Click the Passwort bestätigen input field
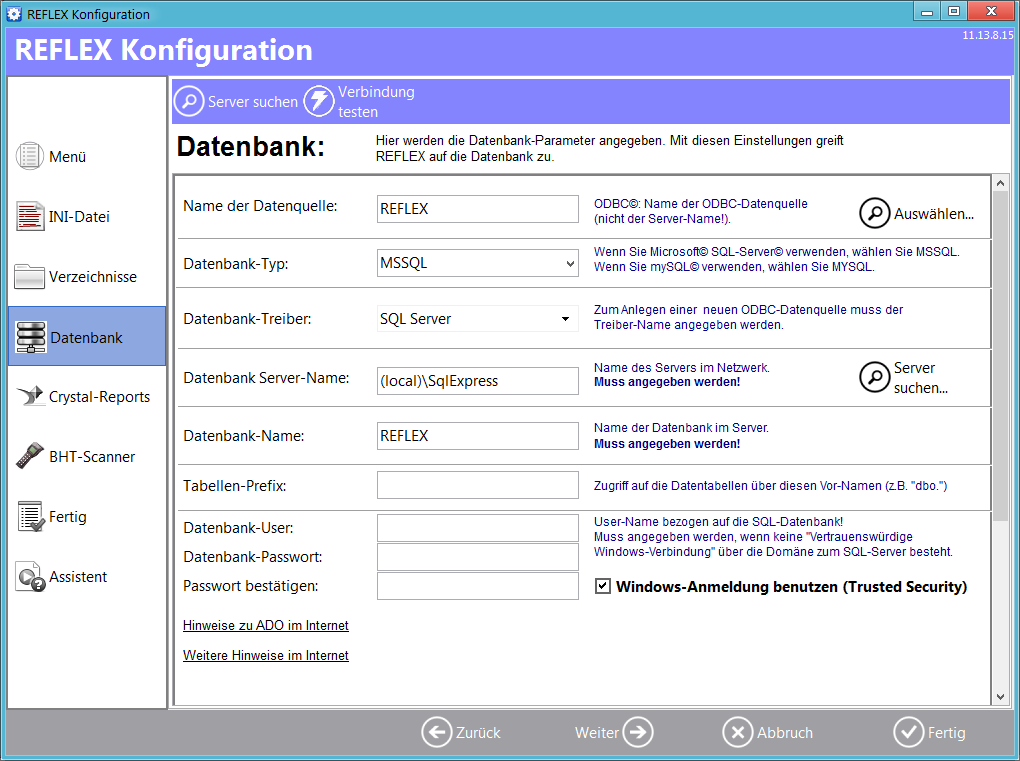Screen dimensions: 1020x761 click(x=477, y=586)
